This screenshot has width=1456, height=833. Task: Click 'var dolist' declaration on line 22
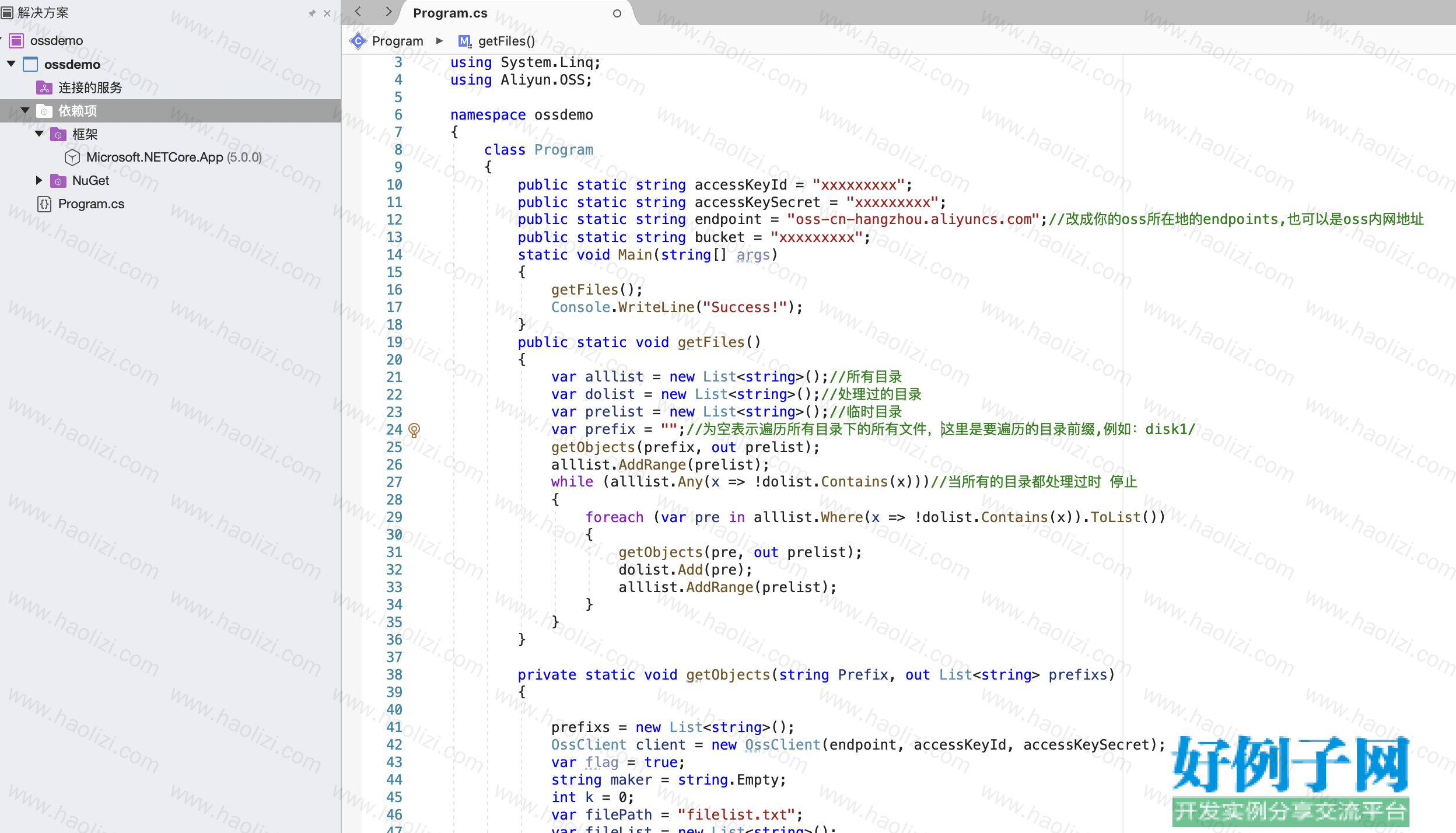pyautogui.click(x=593, y=394)
